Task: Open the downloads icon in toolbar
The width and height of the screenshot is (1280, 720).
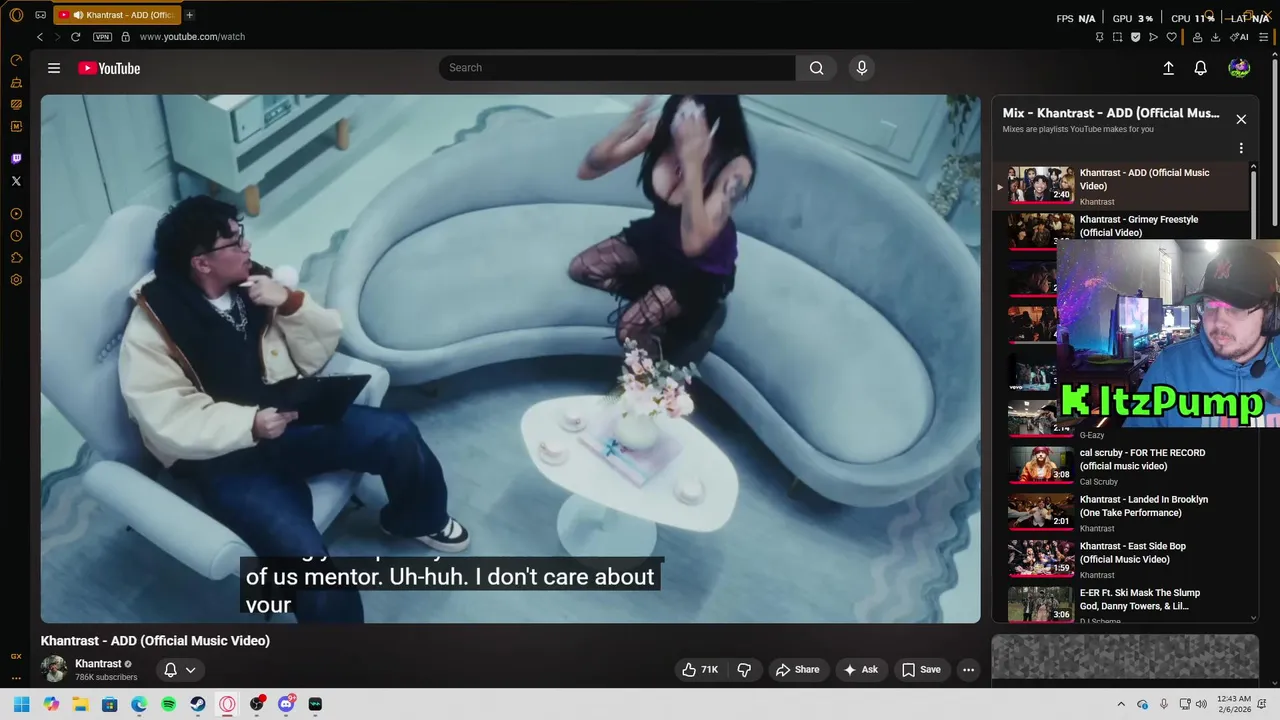Action: pyautogui.click(x=1215, y=37)
